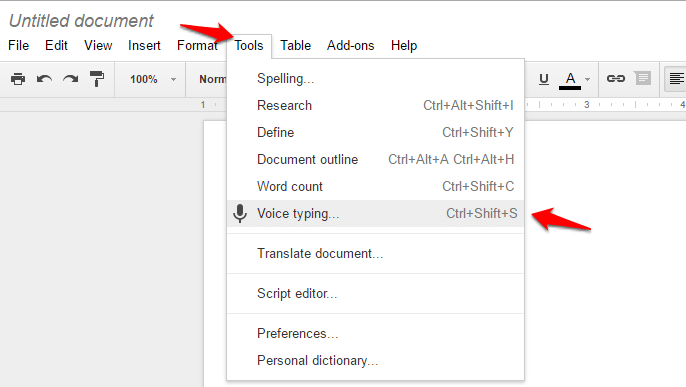Click the microphone icon beside Voice typing
The image size is (686, 387).
pos(240,213)
